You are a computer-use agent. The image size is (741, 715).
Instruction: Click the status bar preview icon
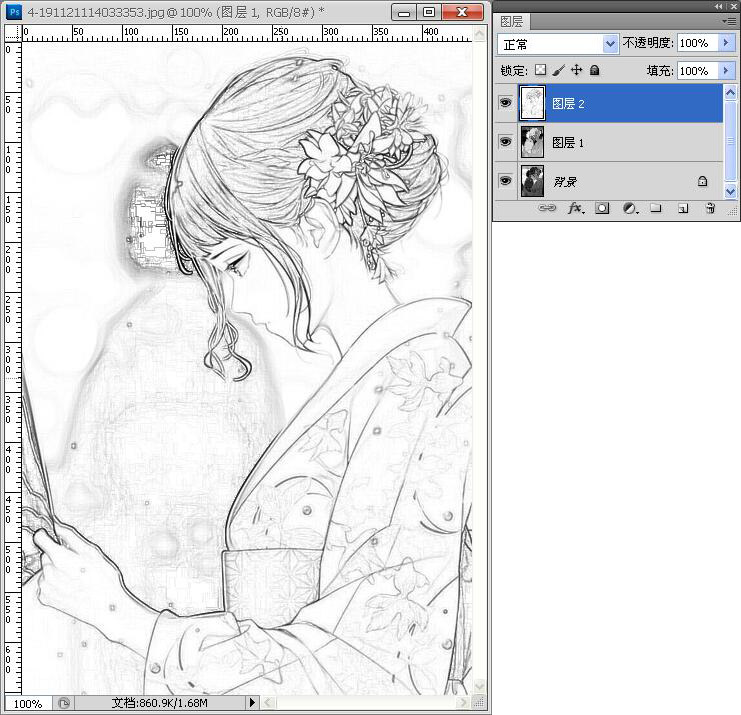click(x=64, y=703)
